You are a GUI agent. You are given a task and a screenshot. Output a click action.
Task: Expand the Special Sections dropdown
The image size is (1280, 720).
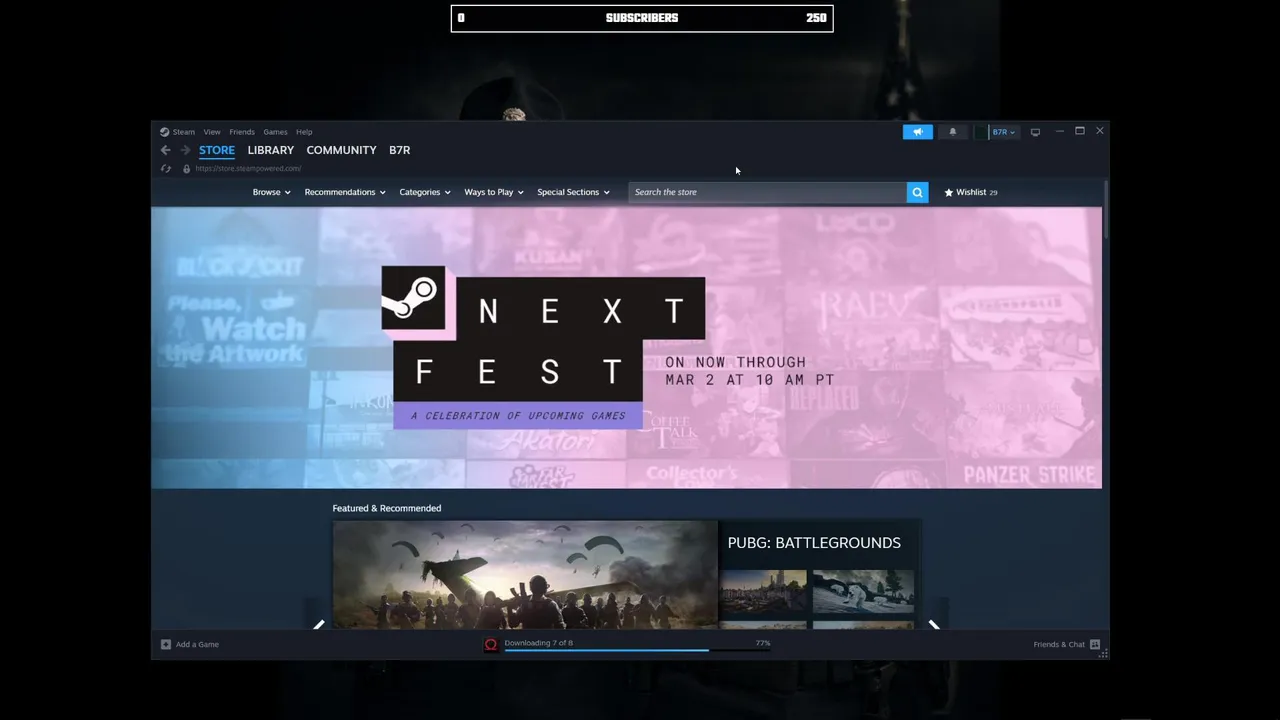(x=573, y=192)
